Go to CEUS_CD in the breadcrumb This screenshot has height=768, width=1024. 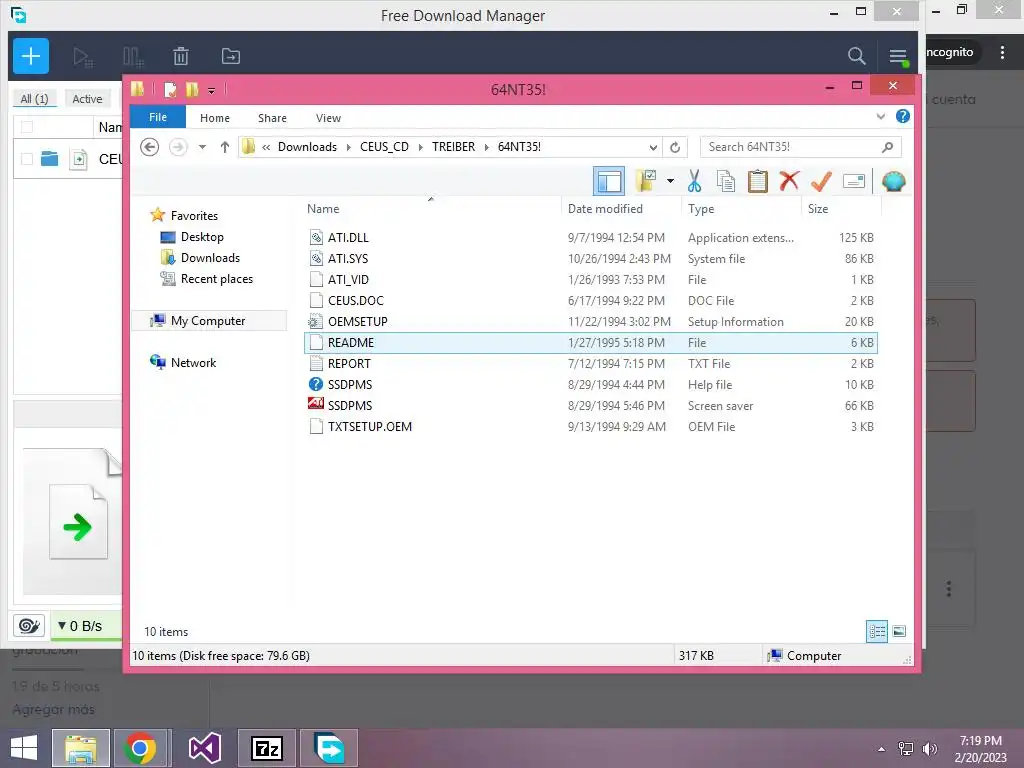[x=384, y=147]
